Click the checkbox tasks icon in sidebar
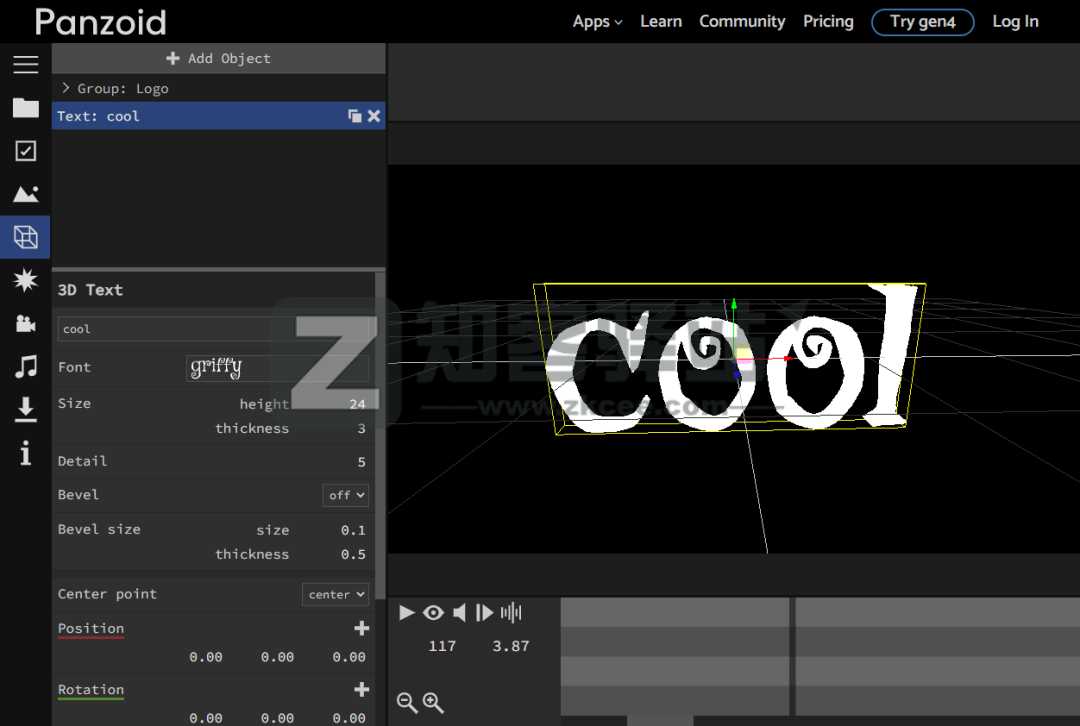The height and width of the screenshot is (726, 1080). (25, 151)
